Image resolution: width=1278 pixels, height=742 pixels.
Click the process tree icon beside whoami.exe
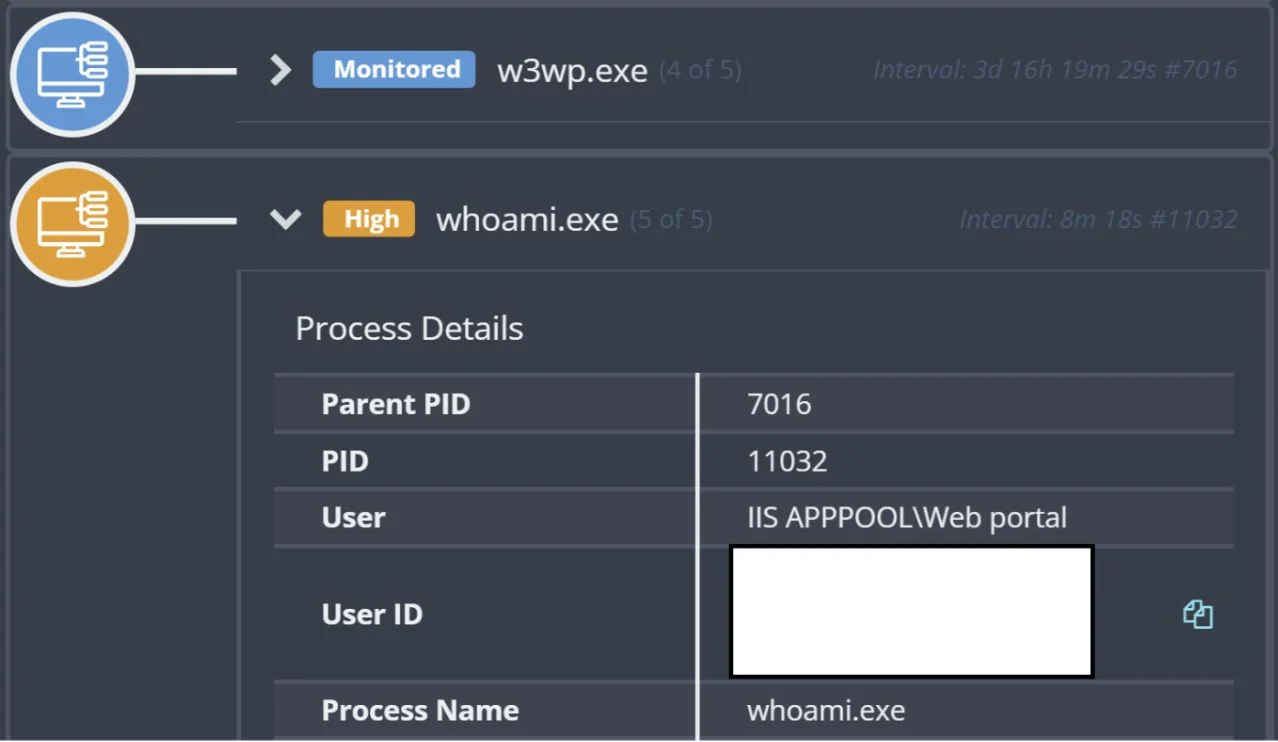pyautogui.click(x=72, y=222)
